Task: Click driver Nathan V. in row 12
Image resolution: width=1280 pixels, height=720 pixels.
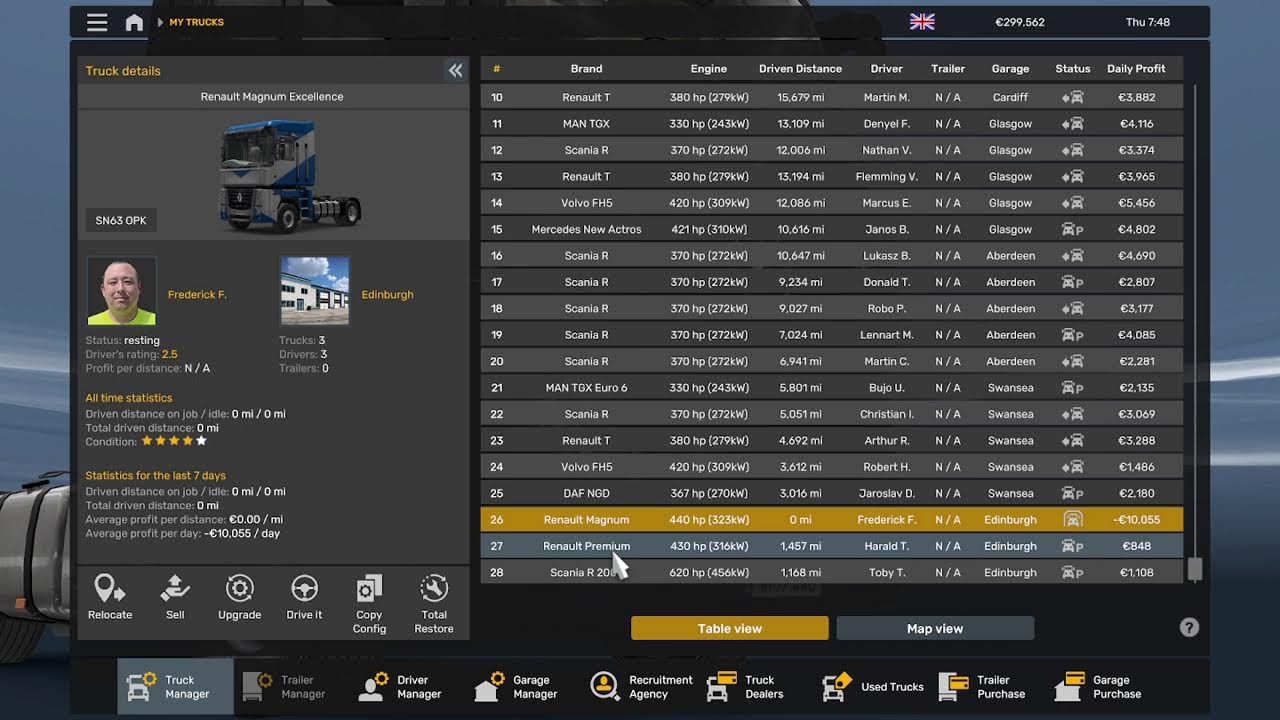Action: (887, 150)
